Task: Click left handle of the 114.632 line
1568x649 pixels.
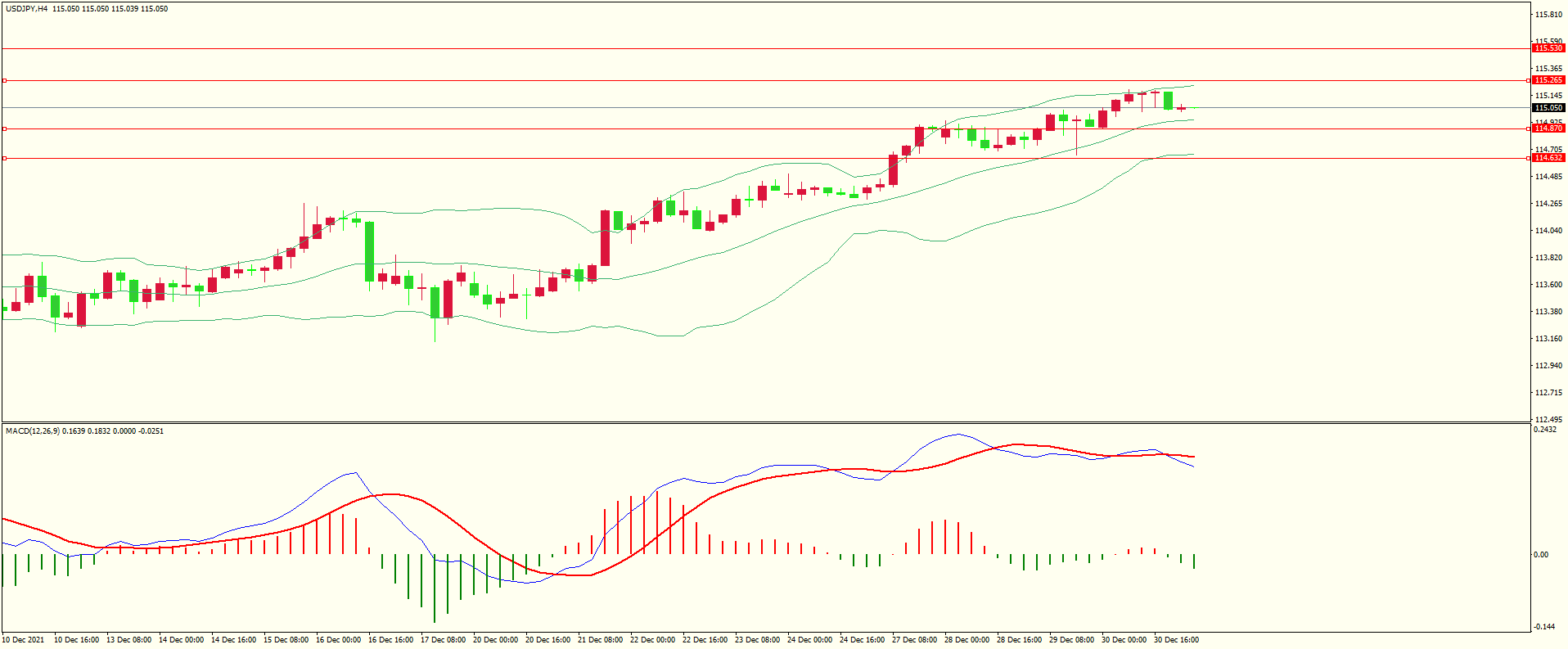Action: click(x=5, y=158)
